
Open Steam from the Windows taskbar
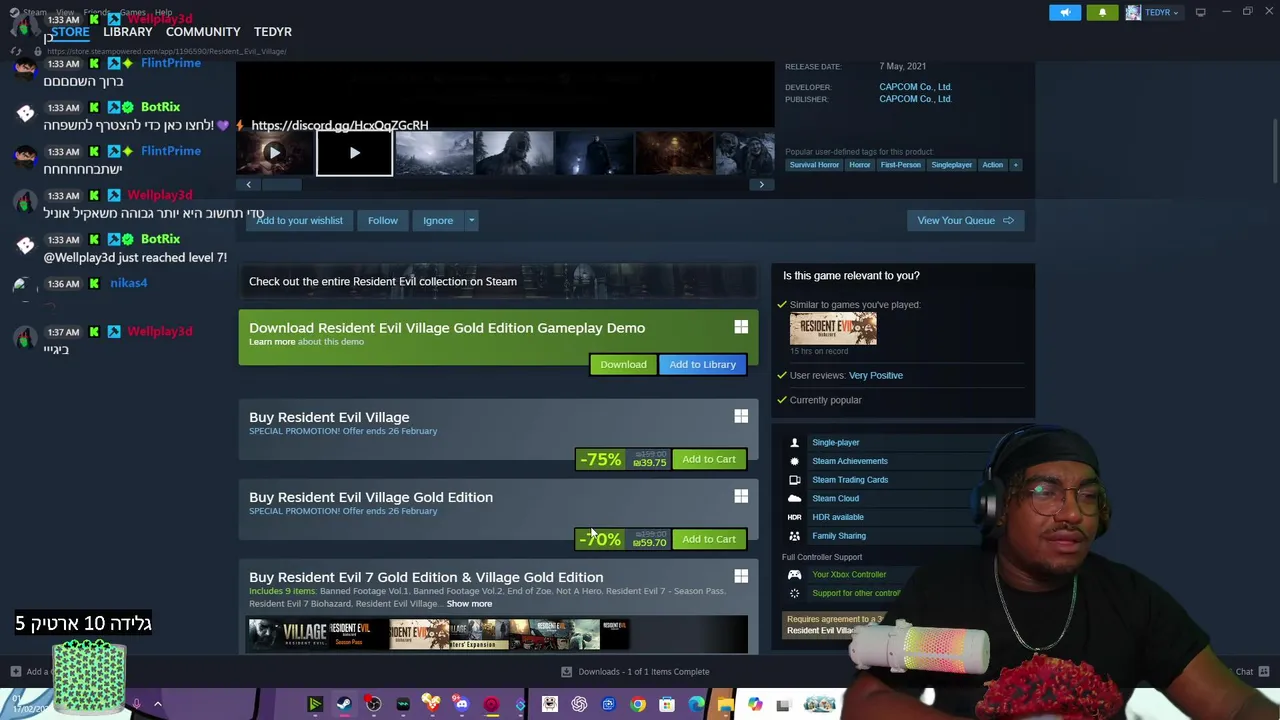pos(343,705)
